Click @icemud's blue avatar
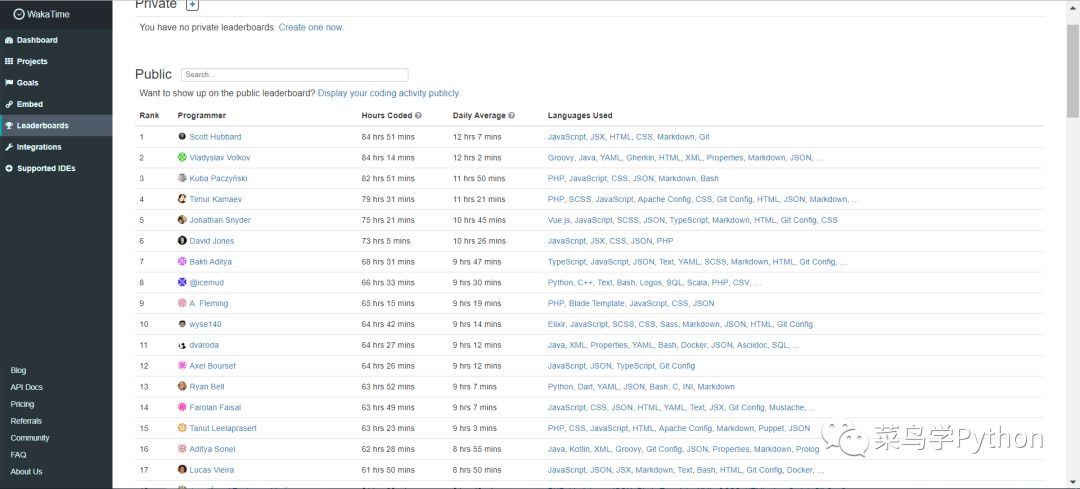Image resolution: width=1080 pixels, height=489 pixels. pyautogui.click(x=182, y=282)
